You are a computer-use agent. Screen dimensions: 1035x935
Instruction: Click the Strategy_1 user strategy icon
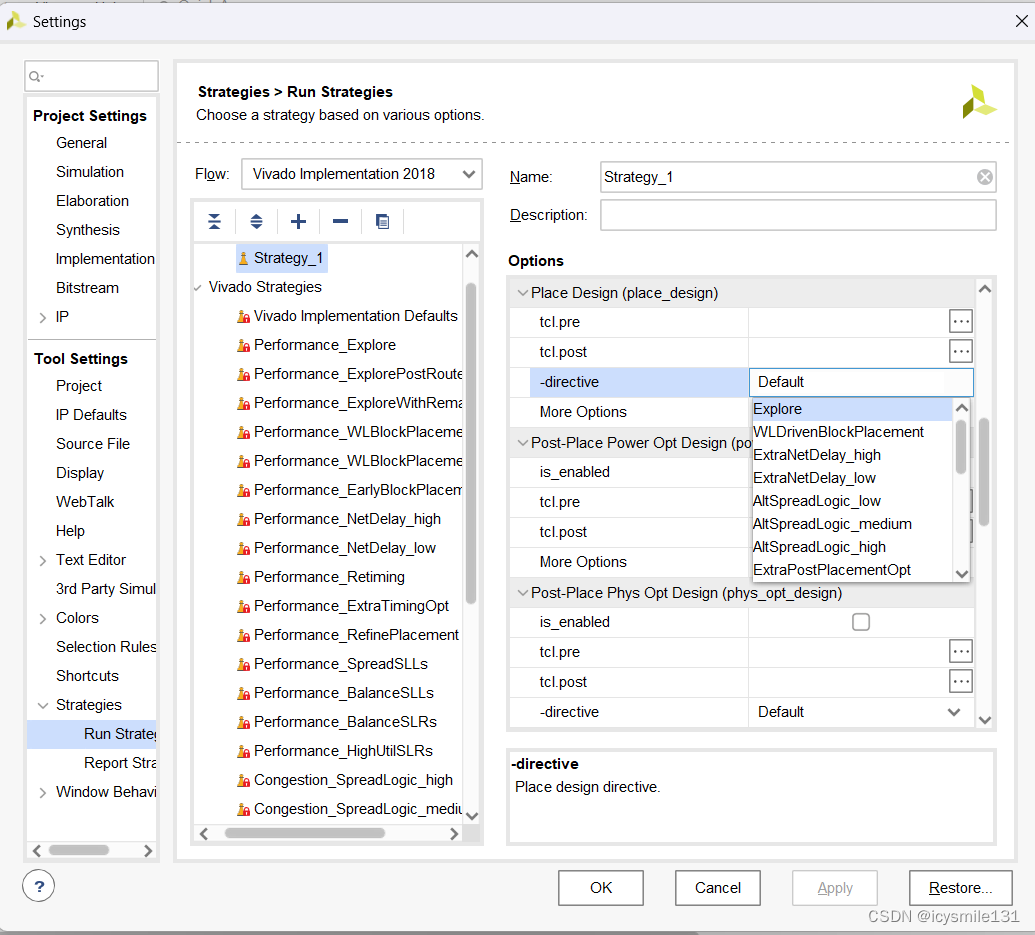pyautogui.click(x=244, y=258)
